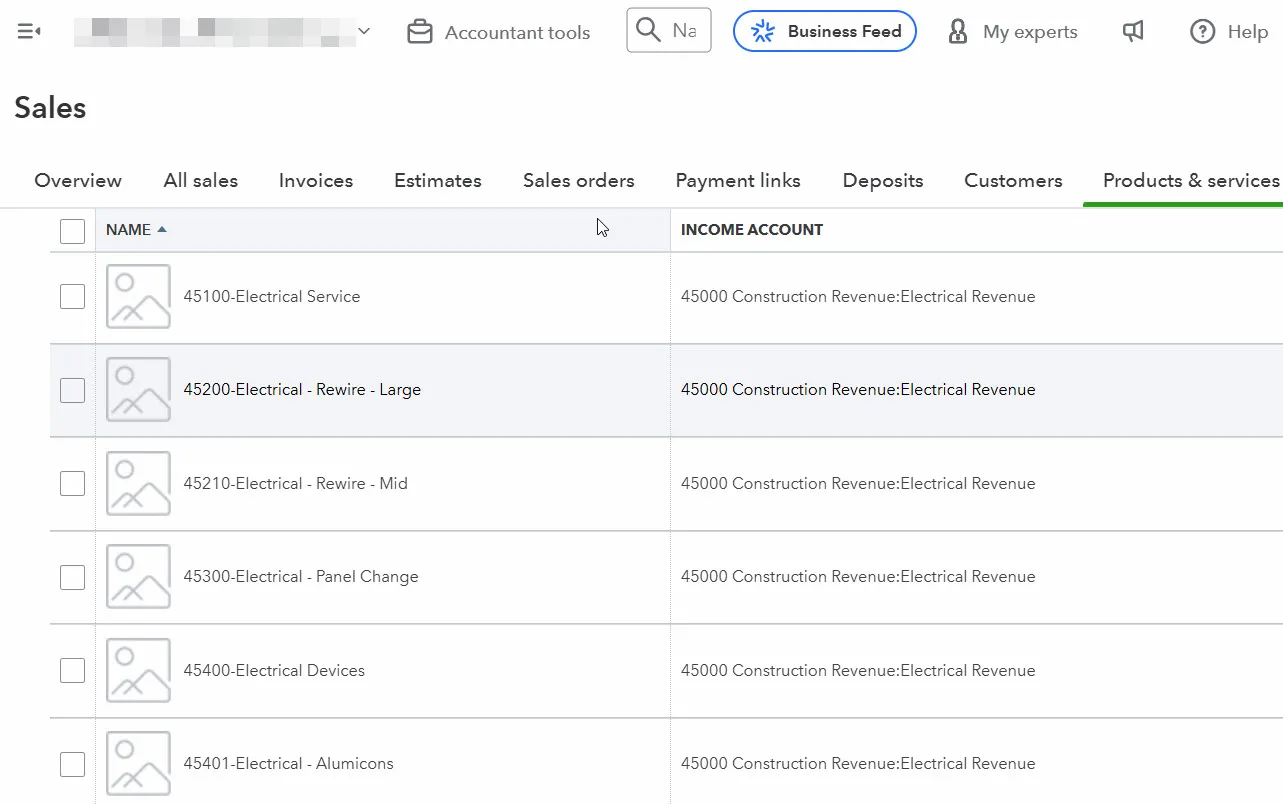Focus the search input field
This screenshot has width=1283, height=804.
click(685, 30)
